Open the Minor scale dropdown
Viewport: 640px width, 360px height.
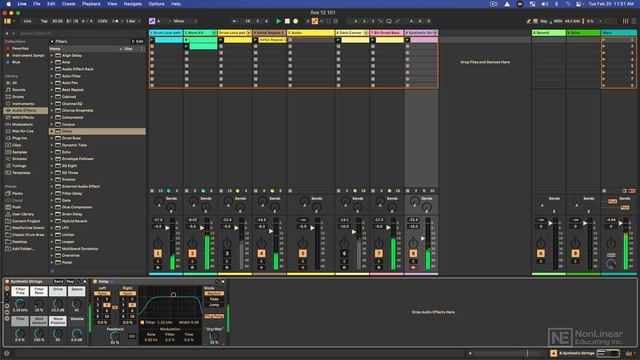[184, 21]
